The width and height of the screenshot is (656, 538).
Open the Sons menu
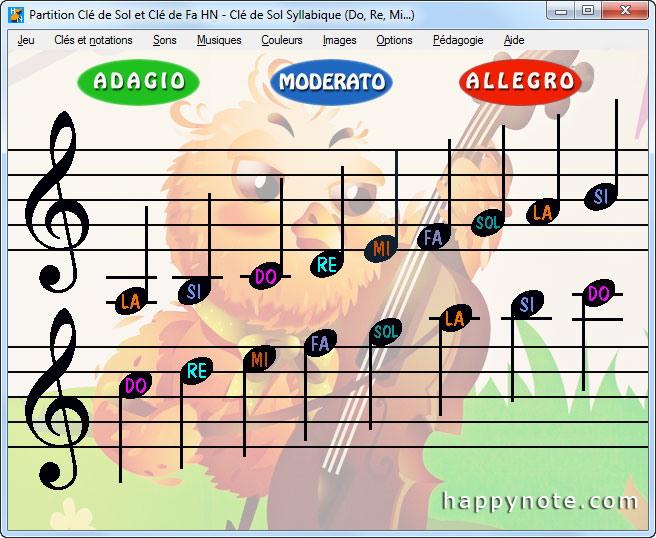(x=164, y=40)
